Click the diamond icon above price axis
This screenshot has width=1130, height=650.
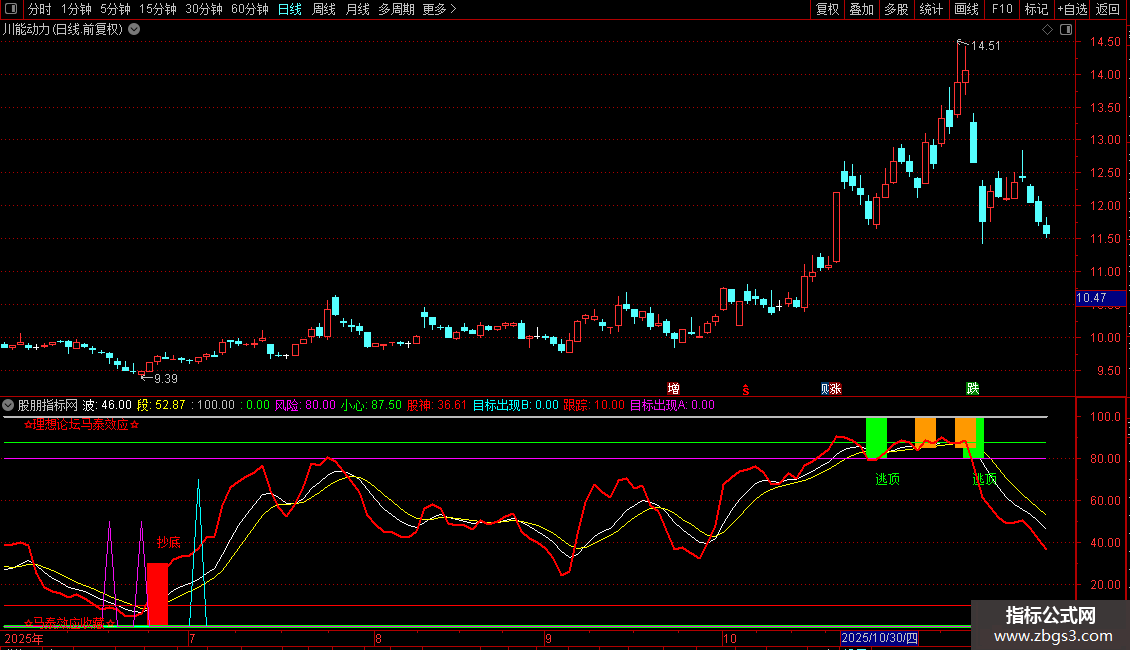1047,30
